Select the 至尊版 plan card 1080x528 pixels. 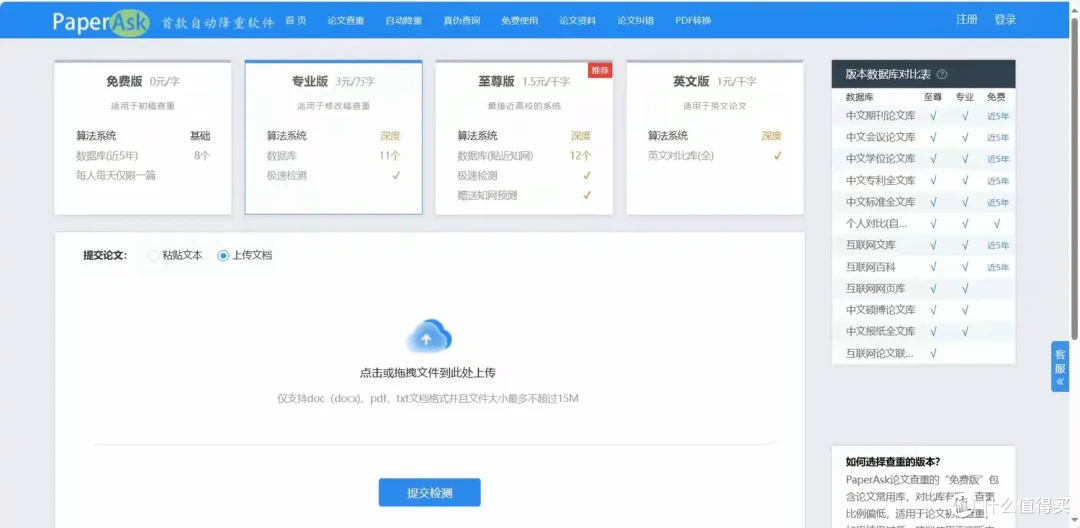(x=523, y=137)
